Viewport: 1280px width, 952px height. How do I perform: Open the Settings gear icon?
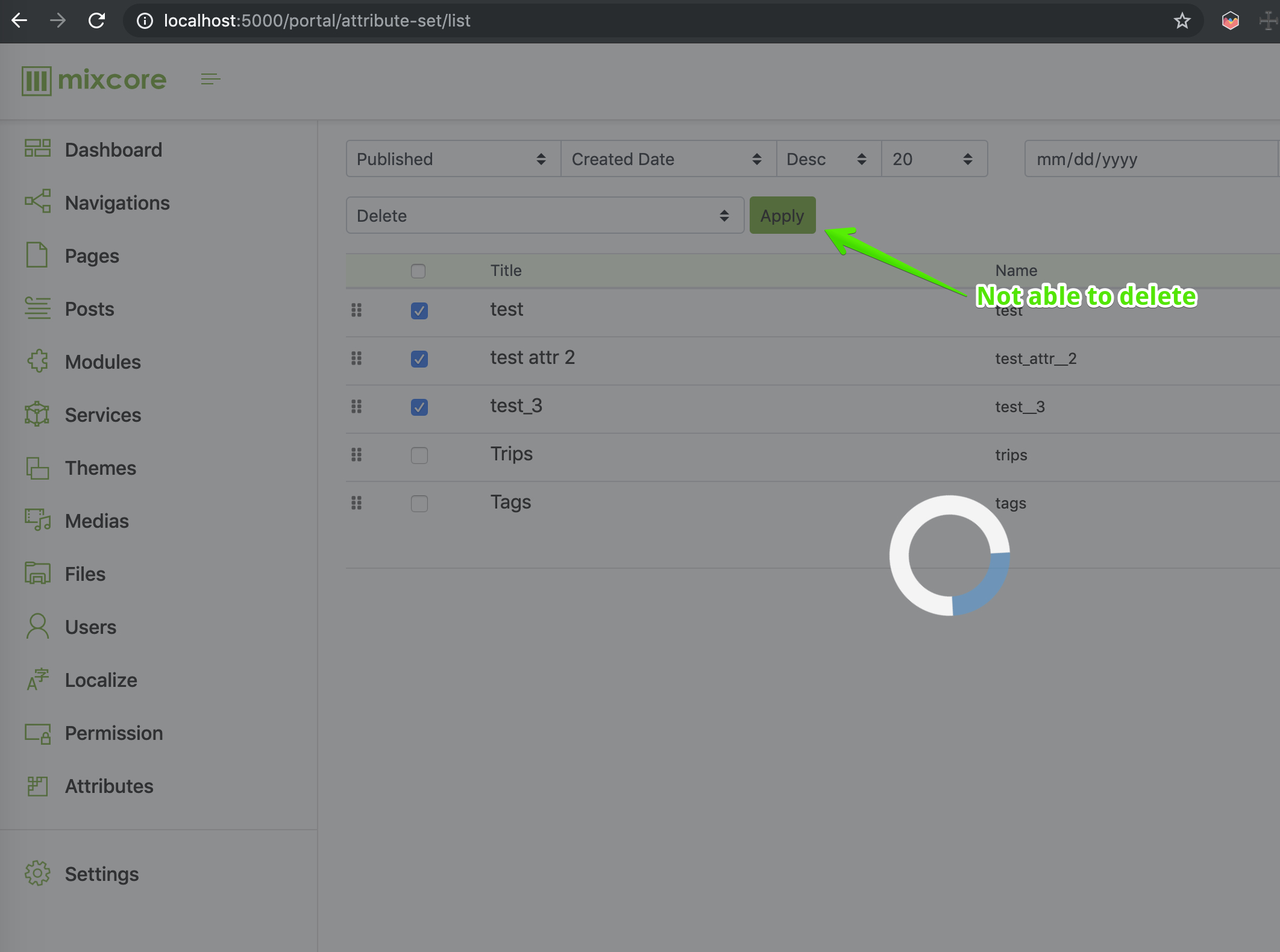(x=37, y=874)
